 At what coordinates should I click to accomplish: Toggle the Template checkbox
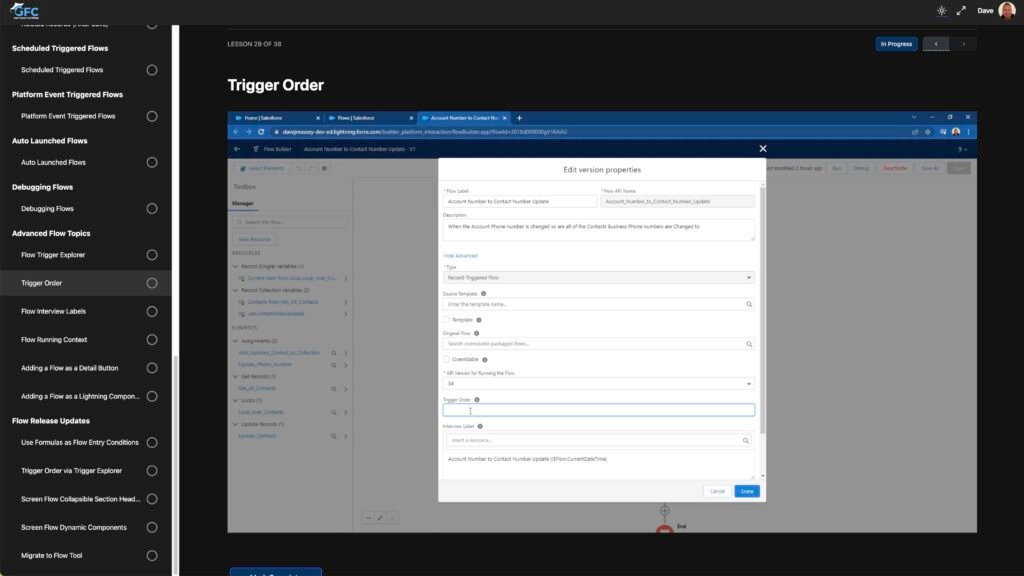coord(447,320)
